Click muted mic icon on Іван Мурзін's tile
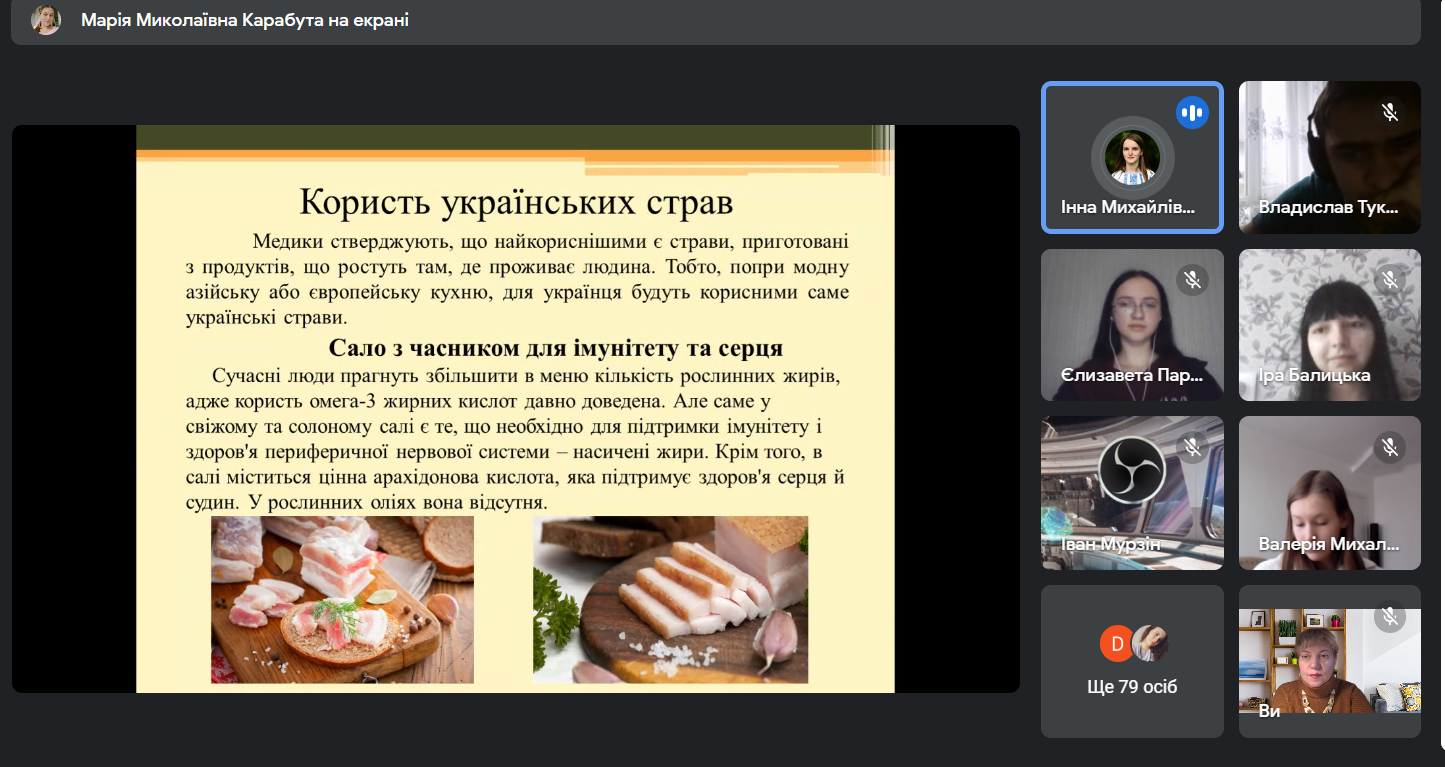 [1192, 447]
